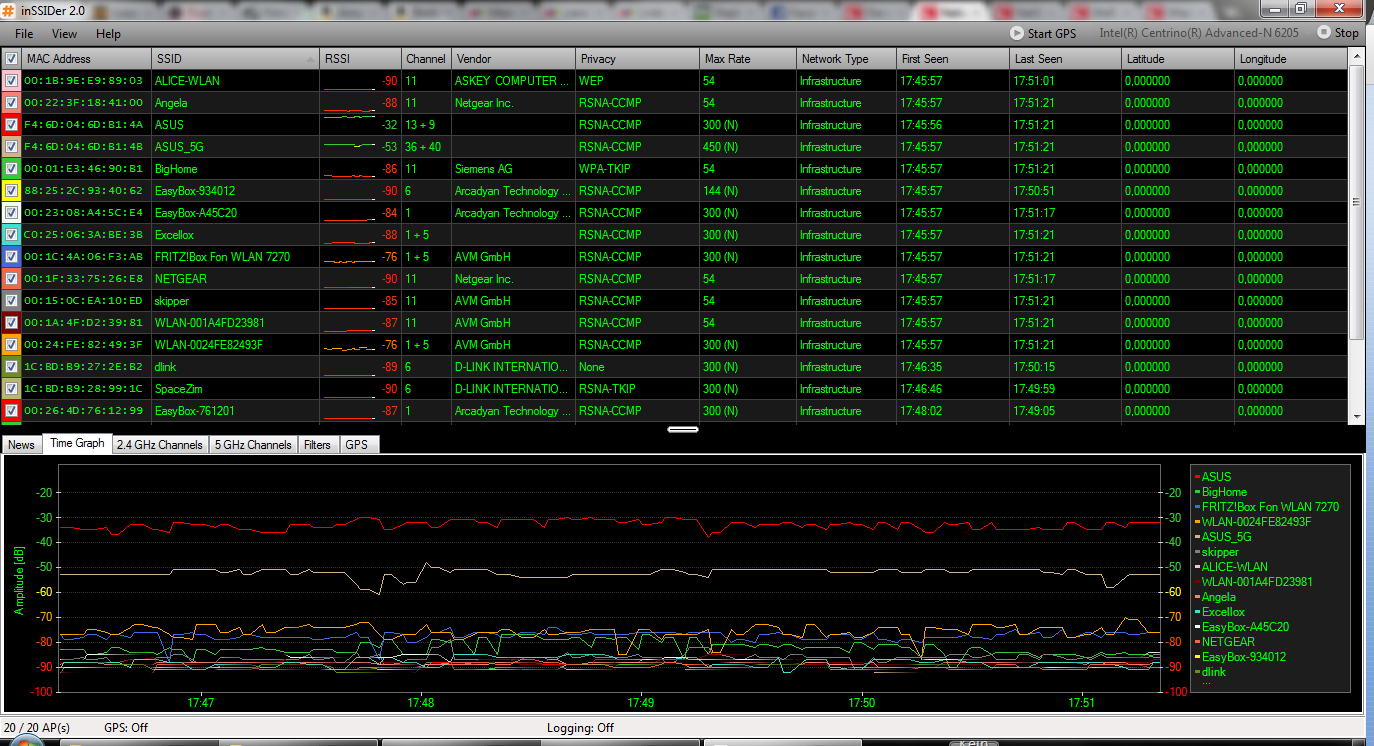Sort by the MAC Address column header
1374x746 pixels.
86,59
